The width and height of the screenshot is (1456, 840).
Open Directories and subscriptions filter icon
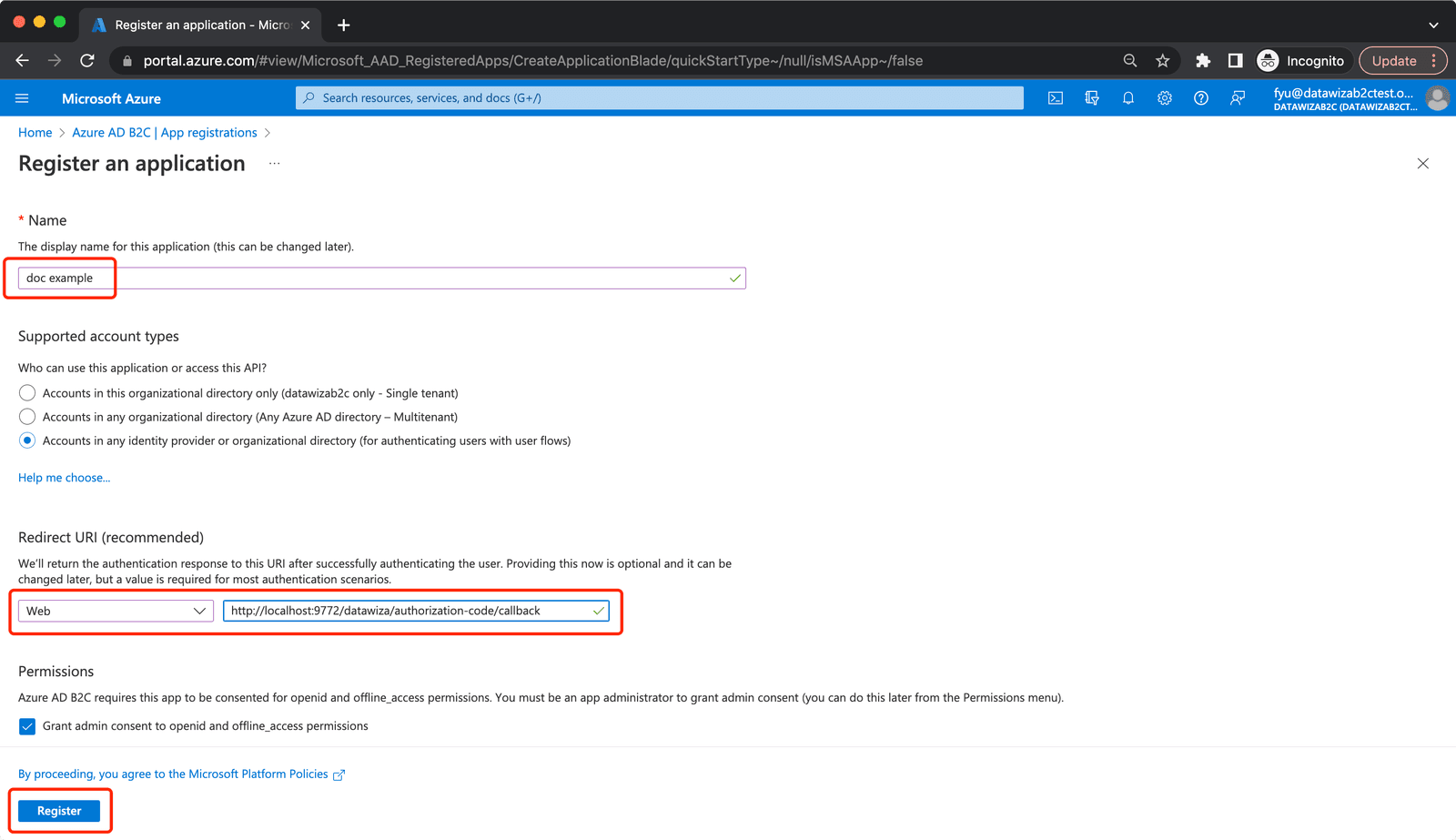pyautogui.click(x=1092, y=98)
